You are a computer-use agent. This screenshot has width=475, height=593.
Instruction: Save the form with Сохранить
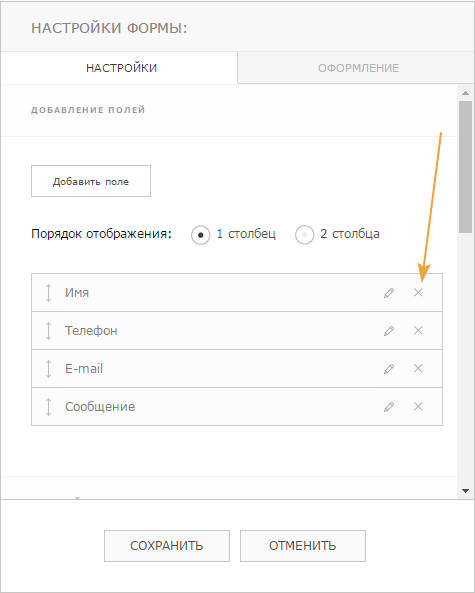point(167,546)
